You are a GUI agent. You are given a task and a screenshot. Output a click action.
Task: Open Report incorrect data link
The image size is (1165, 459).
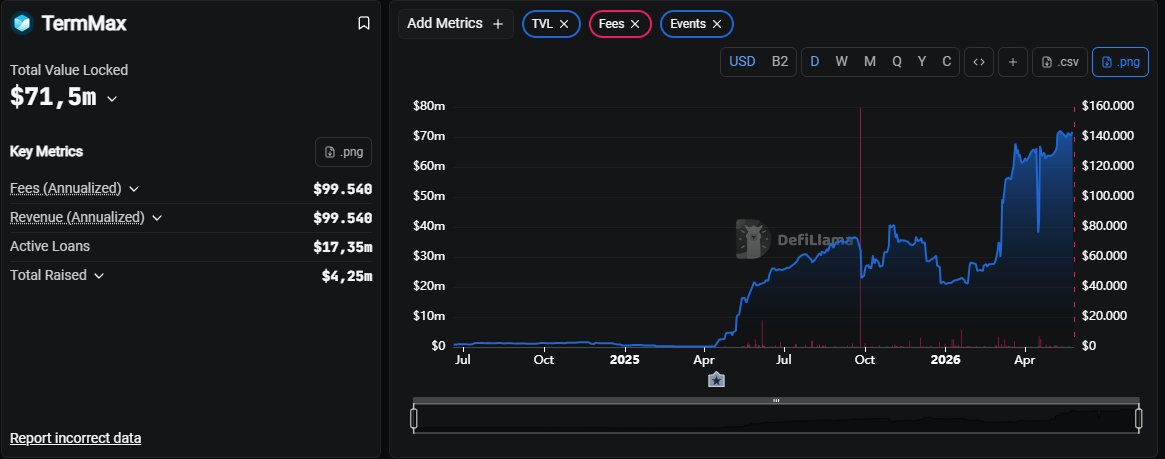(75, 438)
